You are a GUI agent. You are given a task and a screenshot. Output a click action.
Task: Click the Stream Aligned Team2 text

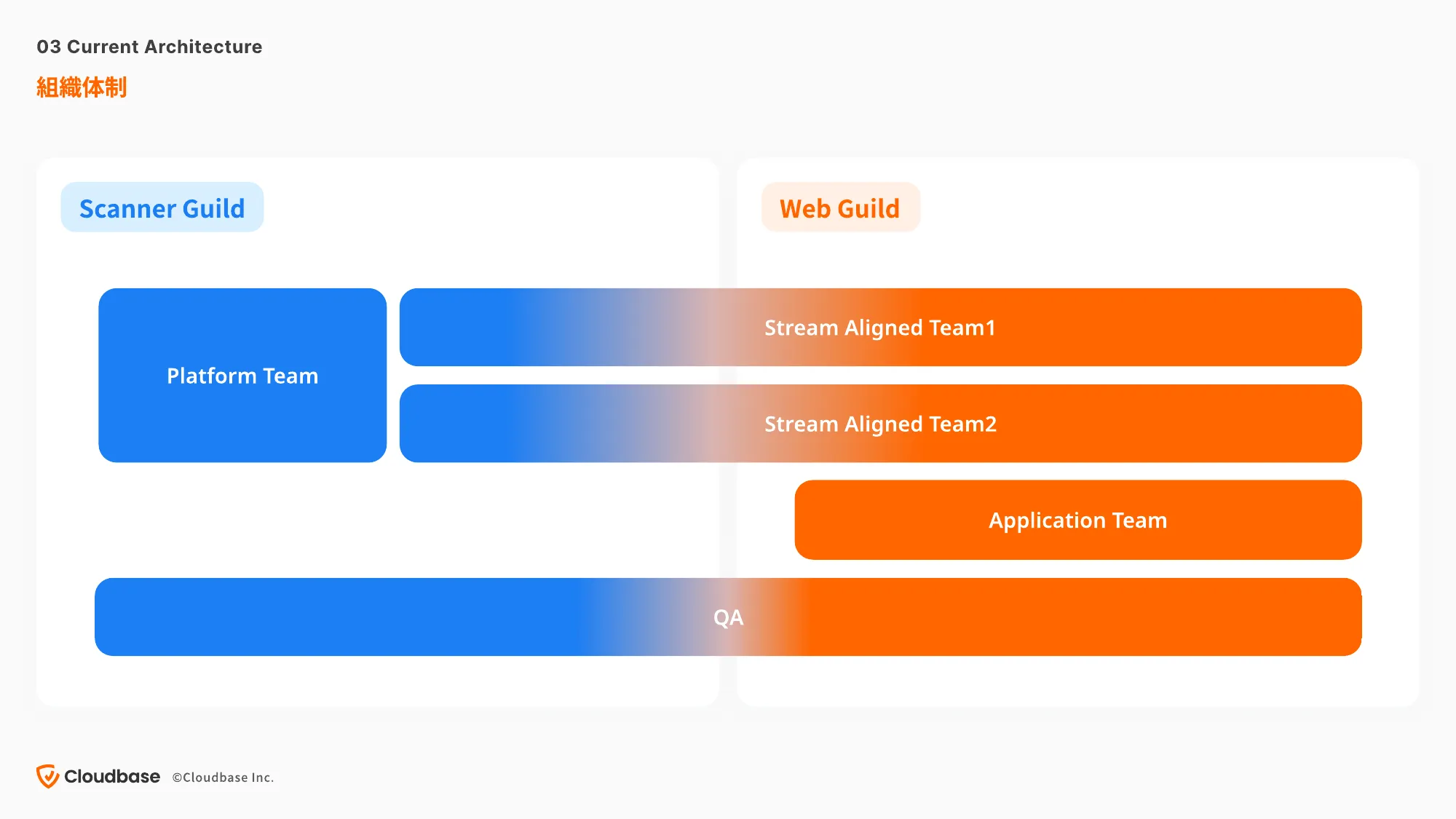(880, 424)
